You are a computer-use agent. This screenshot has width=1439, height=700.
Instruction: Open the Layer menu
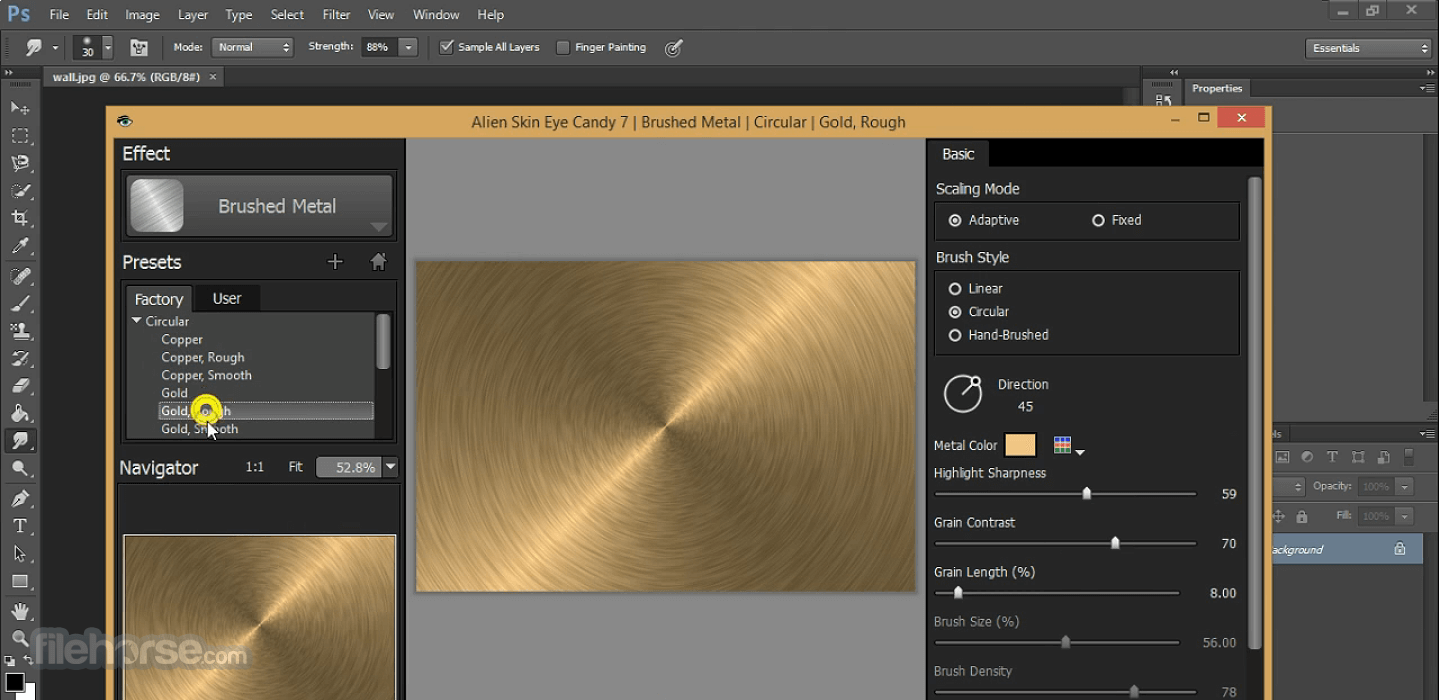pos(193,15)
